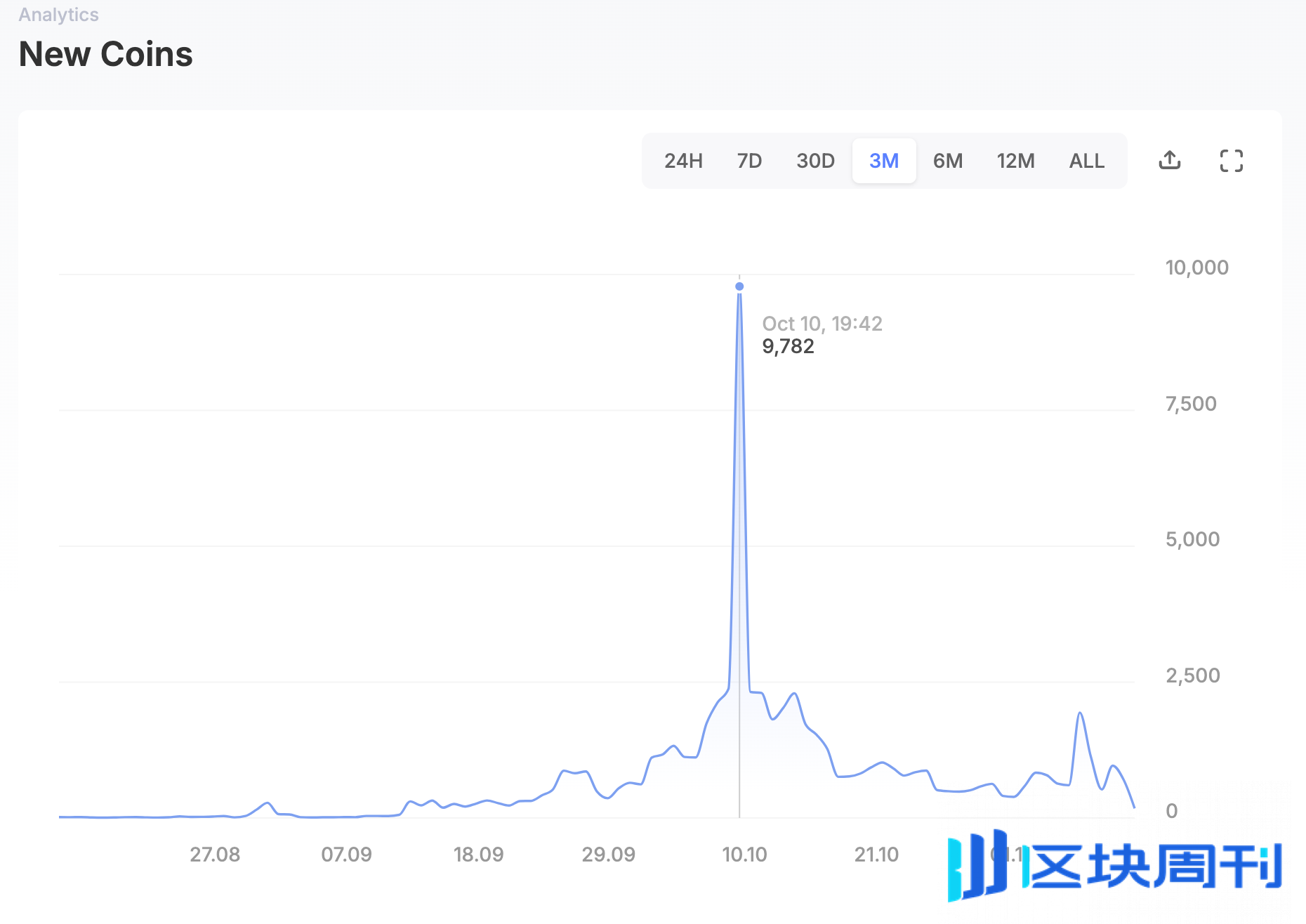Click the 10.10 x-axis date label
Image resolution: width=1306 pixels, height=924 pixels.
point(744,854)
